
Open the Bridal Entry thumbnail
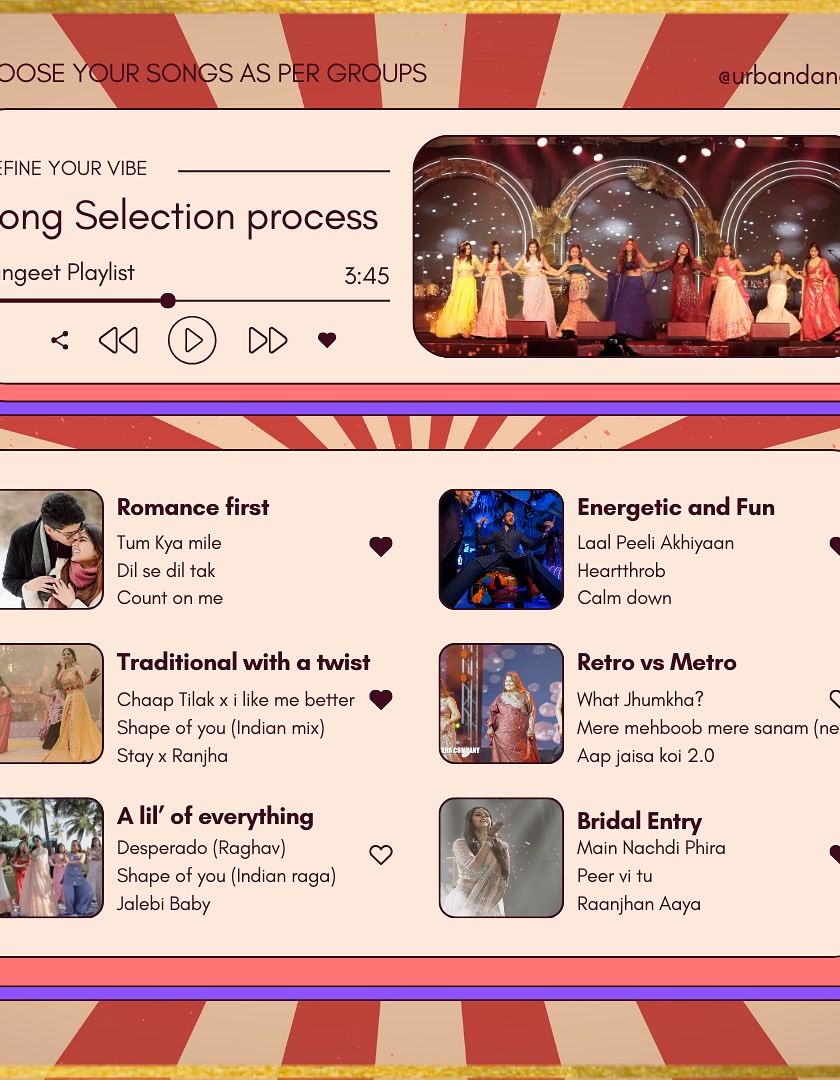point(501,858)
